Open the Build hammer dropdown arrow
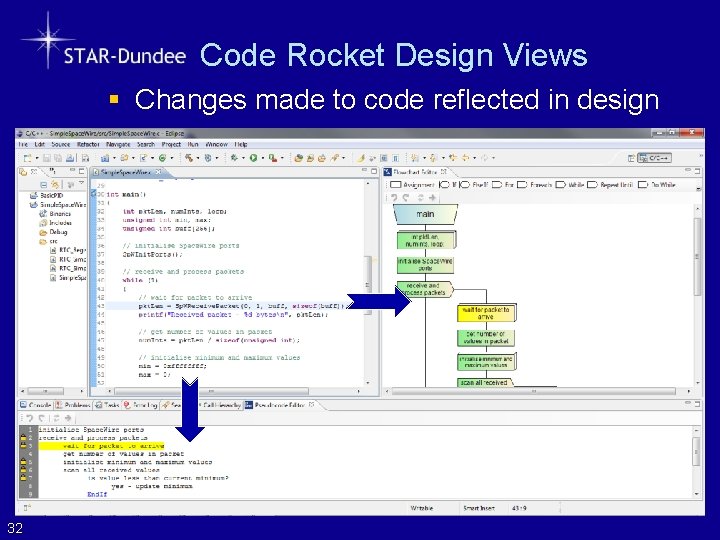Screen dimensions: 720x540 point(197,158)
